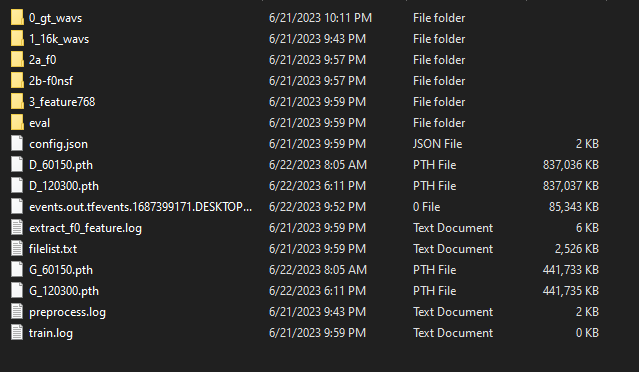Click the G_120300.pth file name

[64, 291]
